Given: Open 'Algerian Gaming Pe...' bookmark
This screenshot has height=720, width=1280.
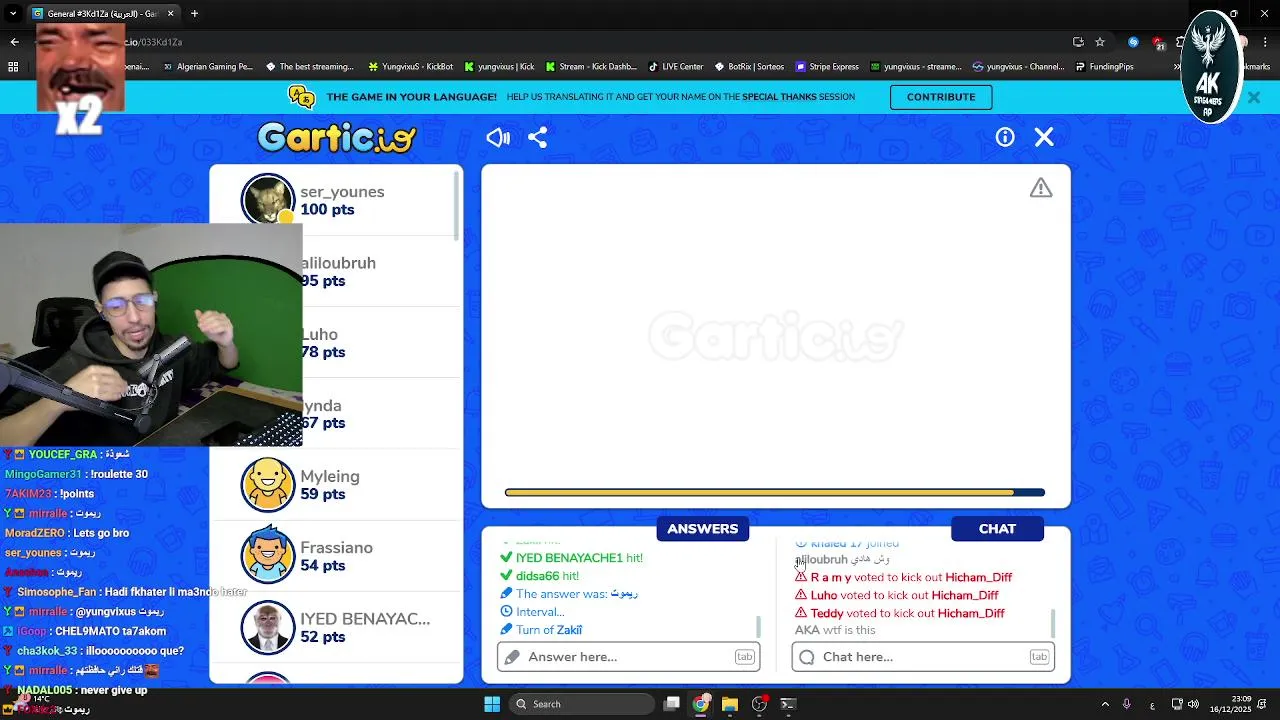Looking at the screenshot, I should (207, 67).
